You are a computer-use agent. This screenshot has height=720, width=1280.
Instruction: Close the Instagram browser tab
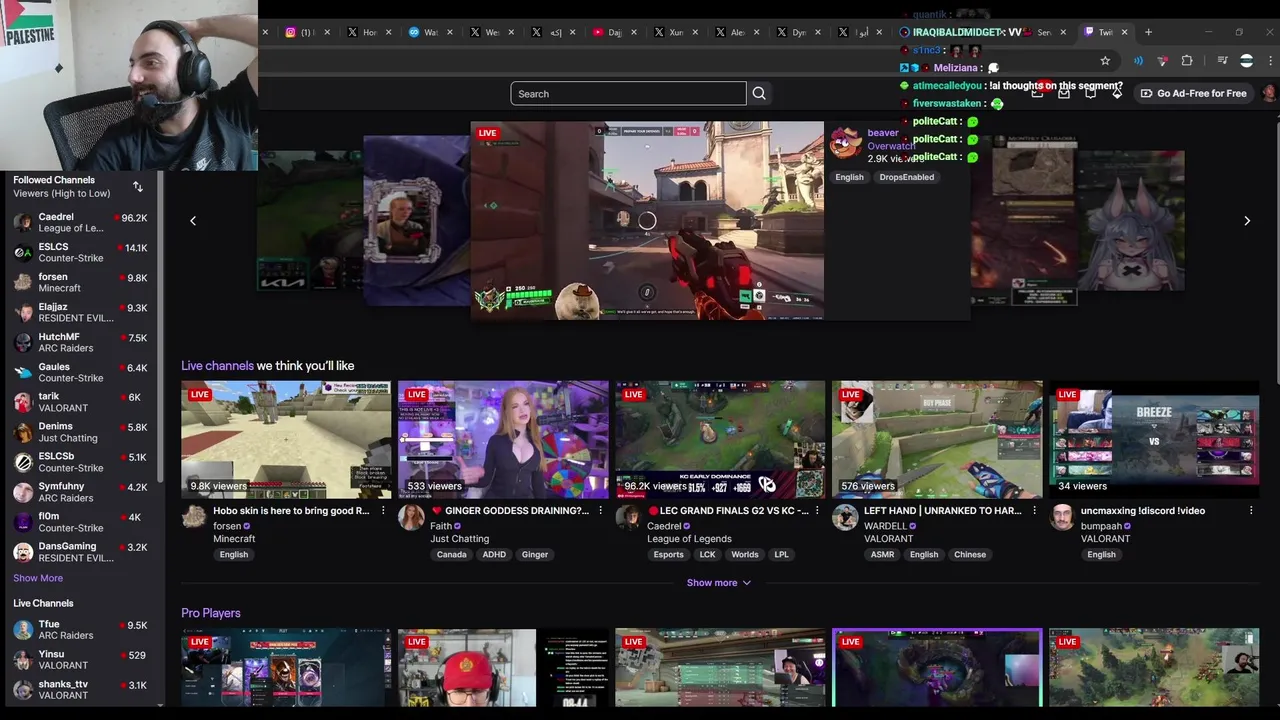coord(328,32)
